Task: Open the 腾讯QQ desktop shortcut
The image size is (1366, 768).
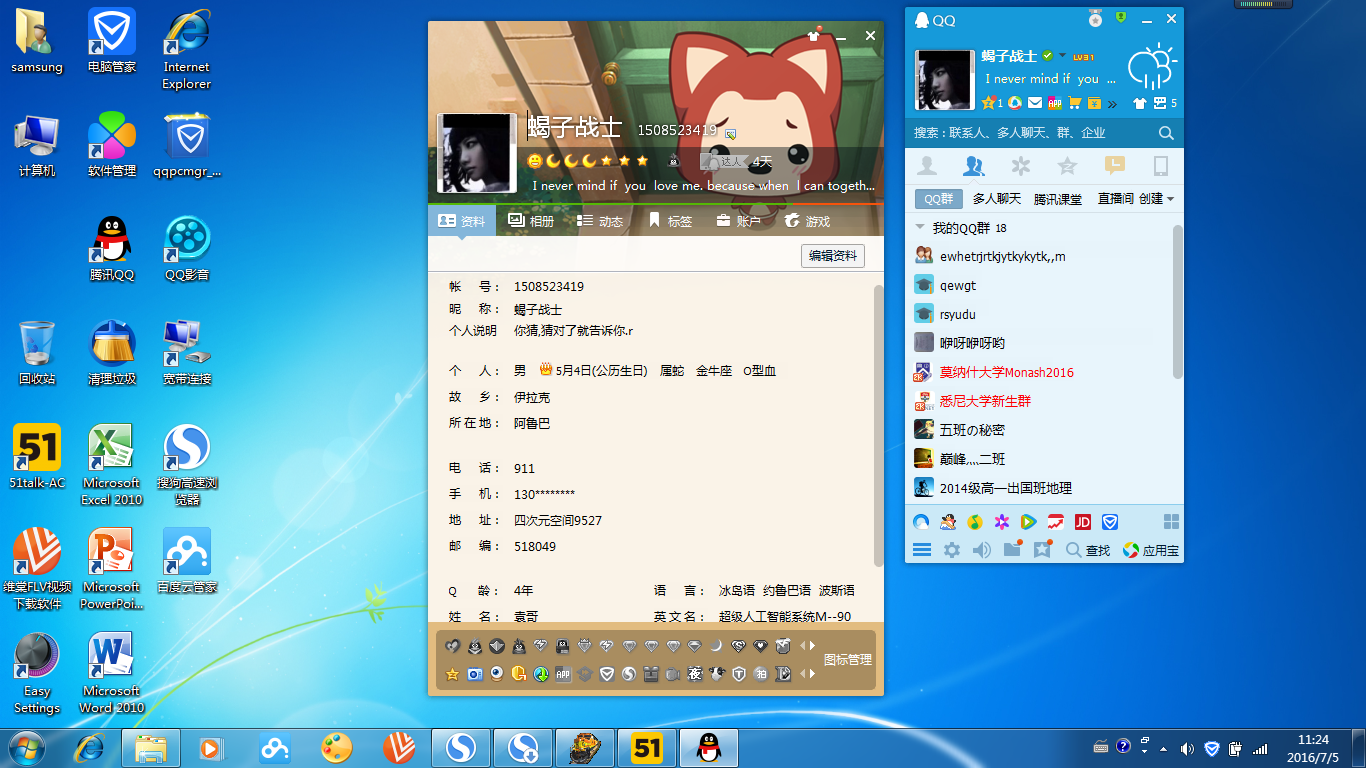Action: point(112,249)
